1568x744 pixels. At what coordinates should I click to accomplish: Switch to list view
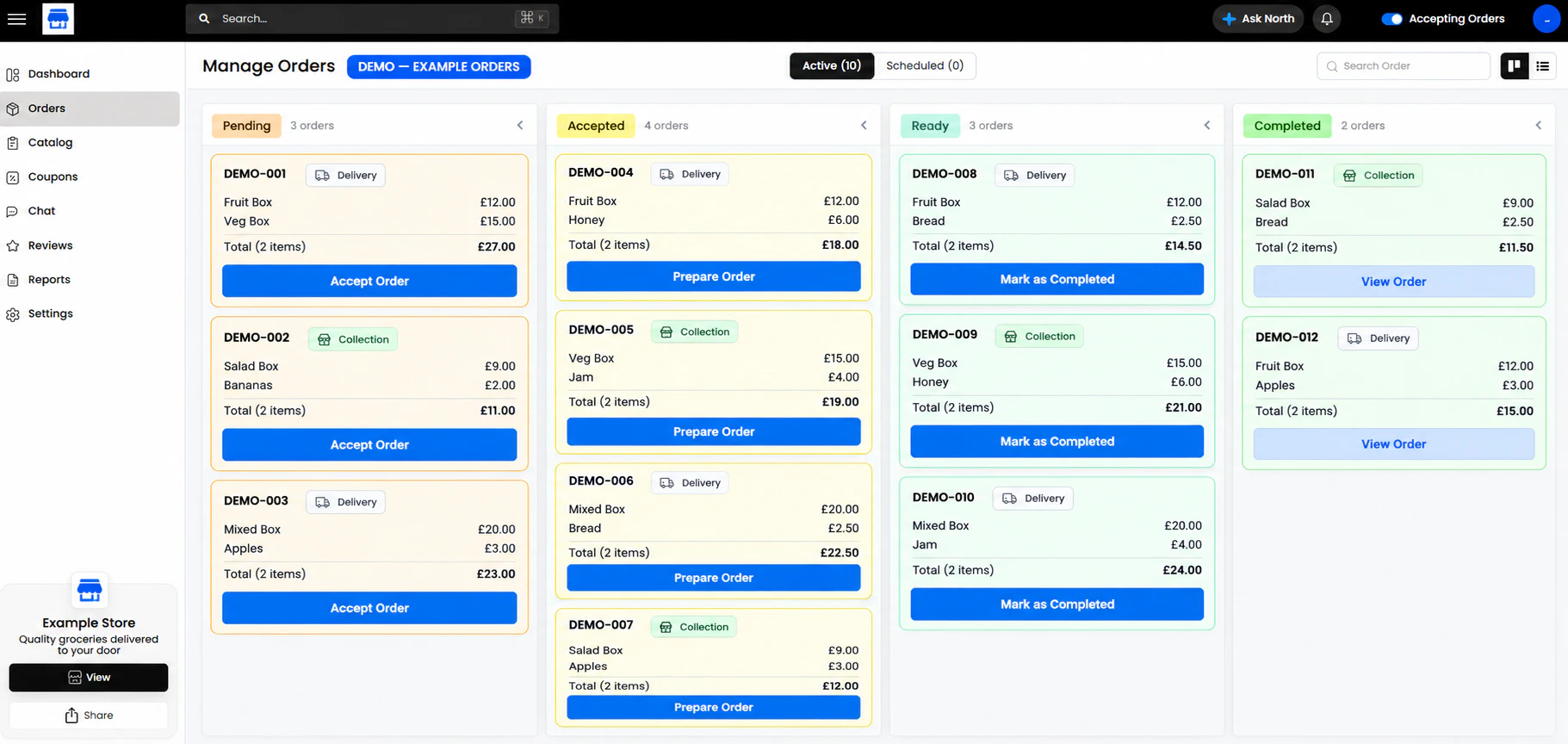[x=1542, y=65]
